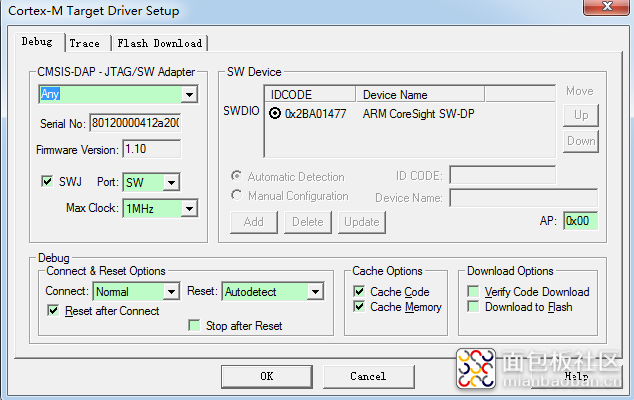The height and width of the screenshot is (400, 634).
Task: Click the IDCODE column header
Action: point(310,94)
